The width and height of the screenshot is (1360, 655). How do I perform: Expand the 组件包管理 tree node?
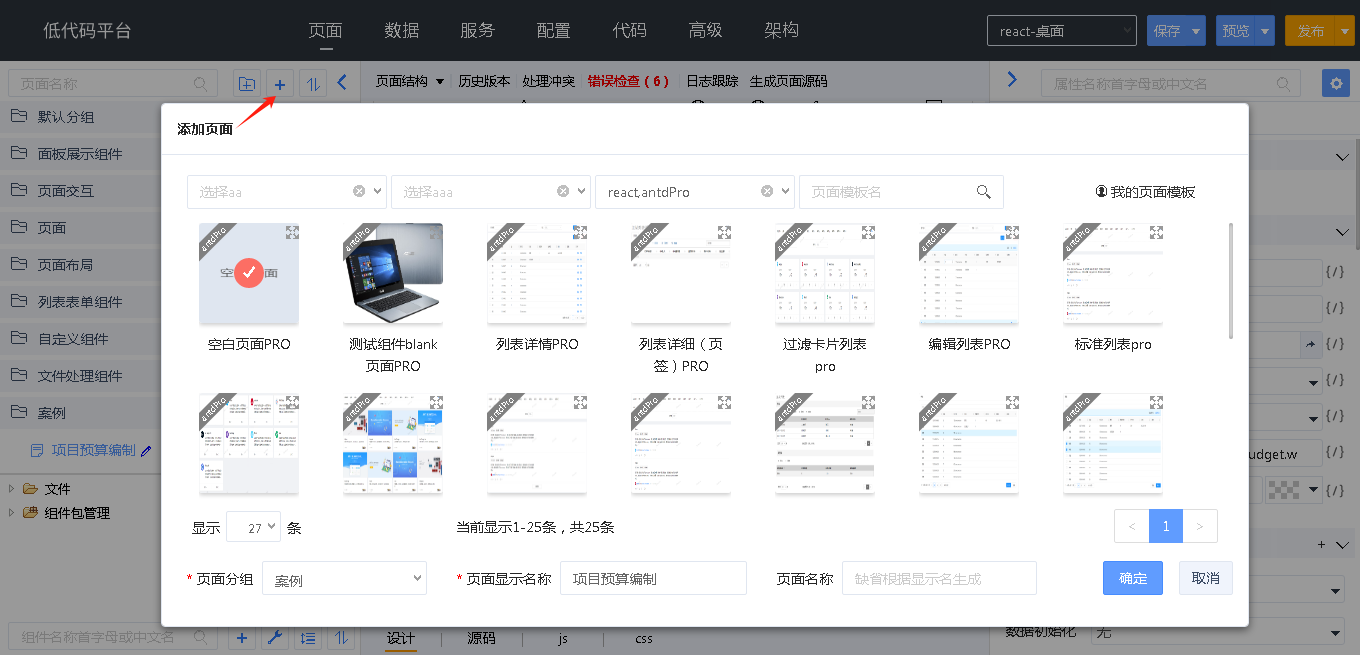pos(11,513)
